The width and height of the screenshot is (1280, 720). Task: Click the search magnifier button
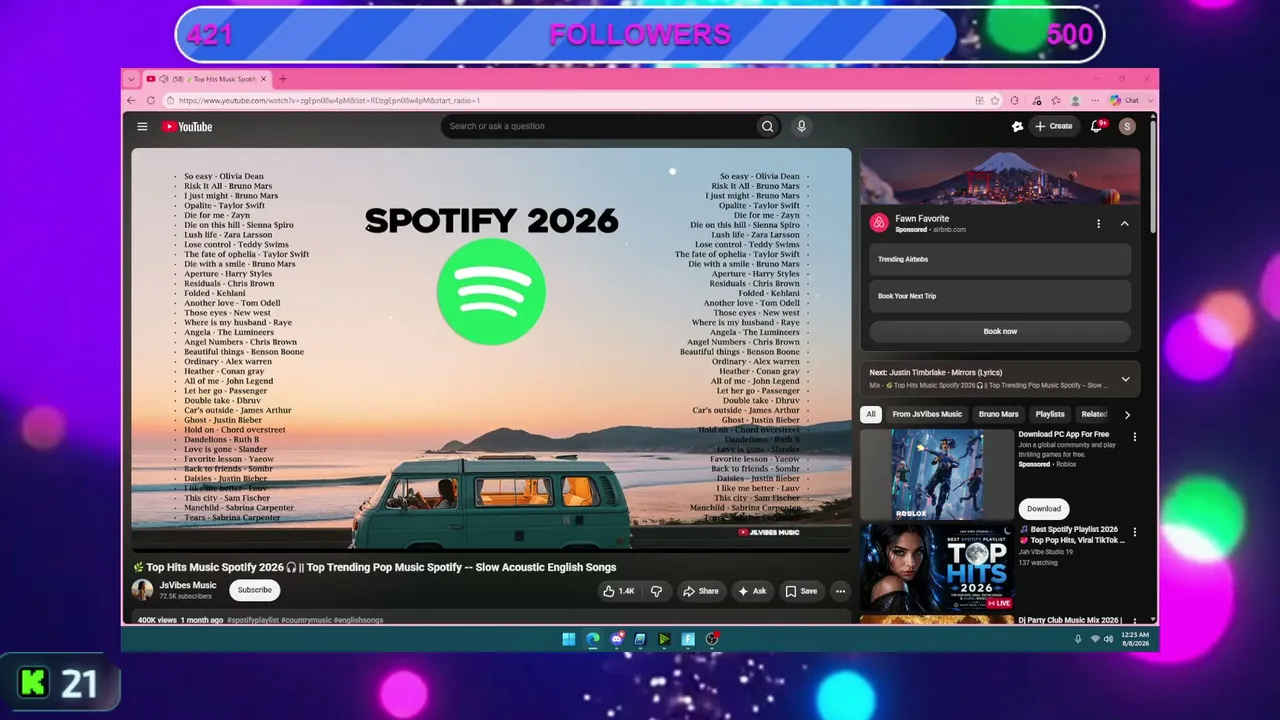click(767, 127)
